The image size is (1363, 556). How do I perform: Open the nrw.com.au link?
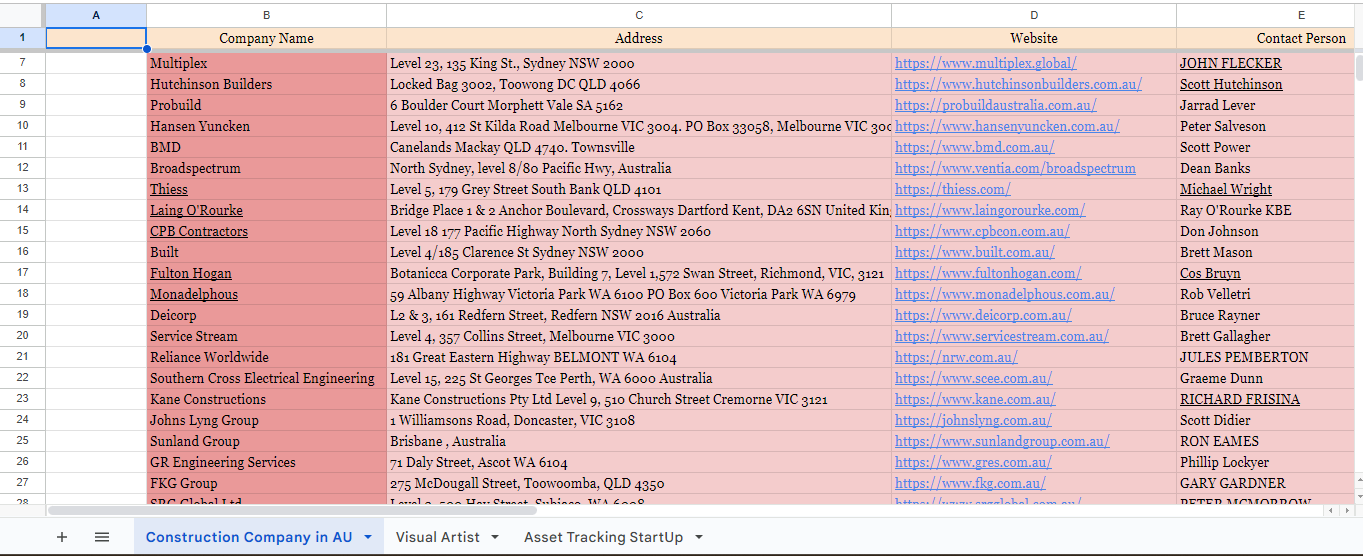click(956, 357)
